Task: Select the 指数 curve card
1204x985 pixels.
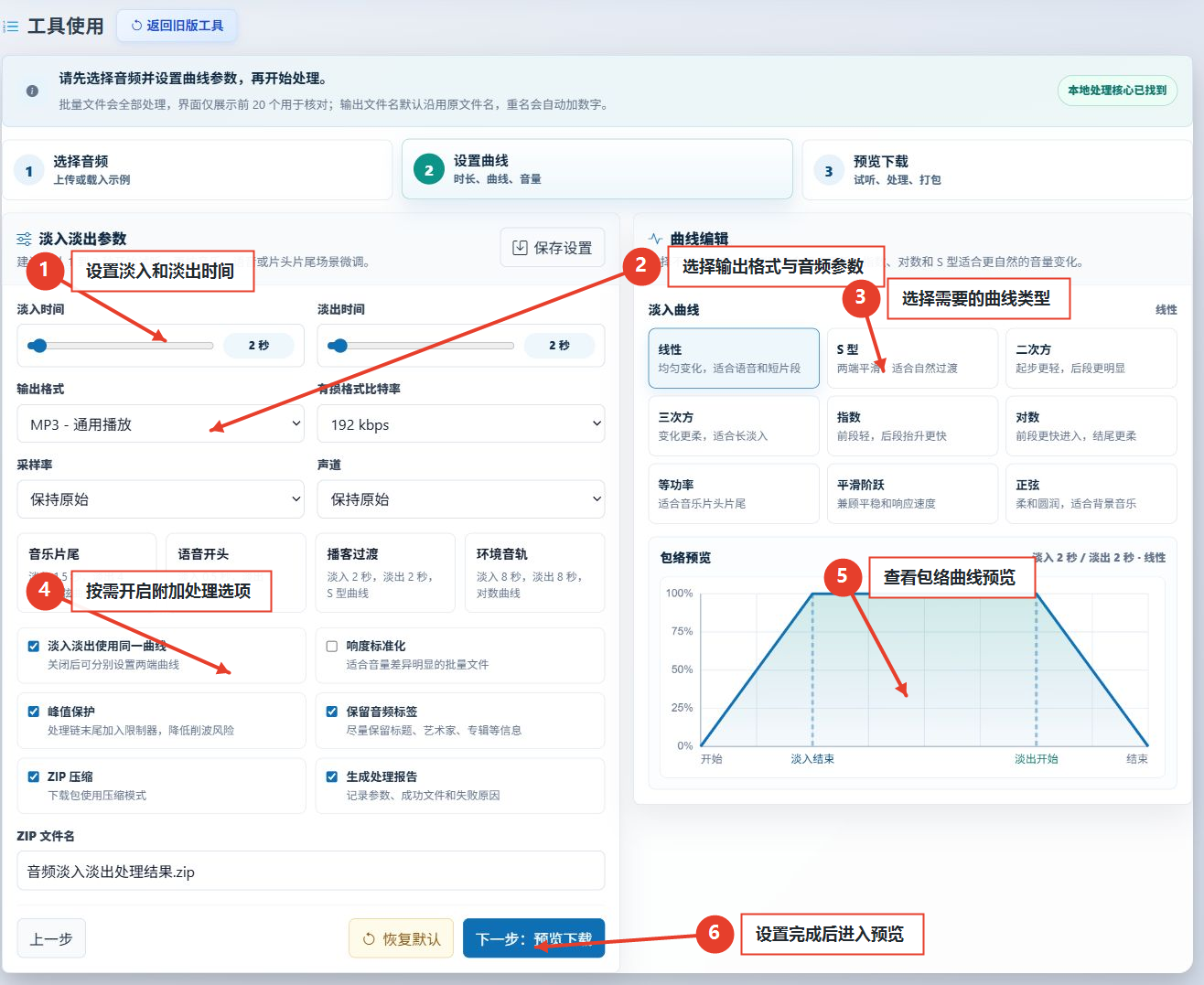Action: [912, 426]
